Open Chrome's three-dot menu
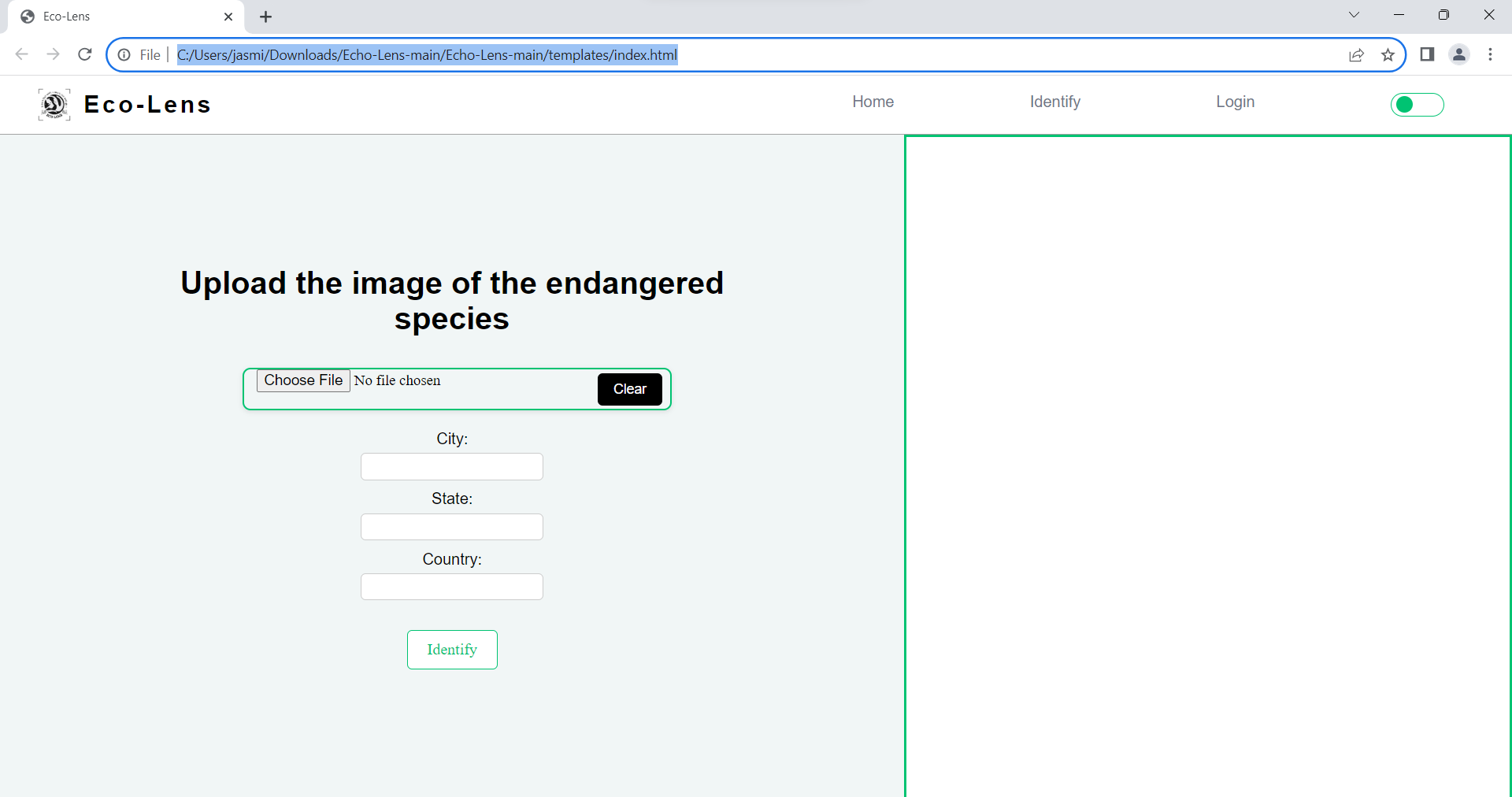The image size is (1512, 797). click(1490, 54)
